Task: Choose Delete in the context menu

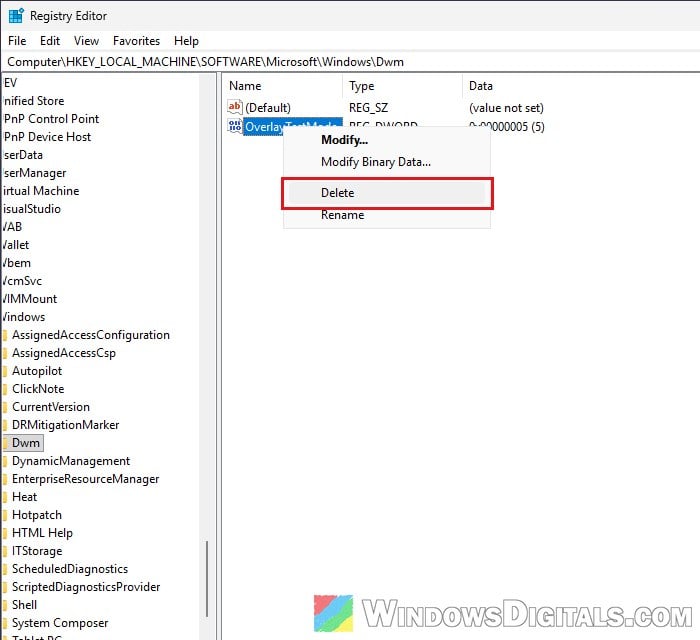Action: pyautogui.click(x=387, y=193)
